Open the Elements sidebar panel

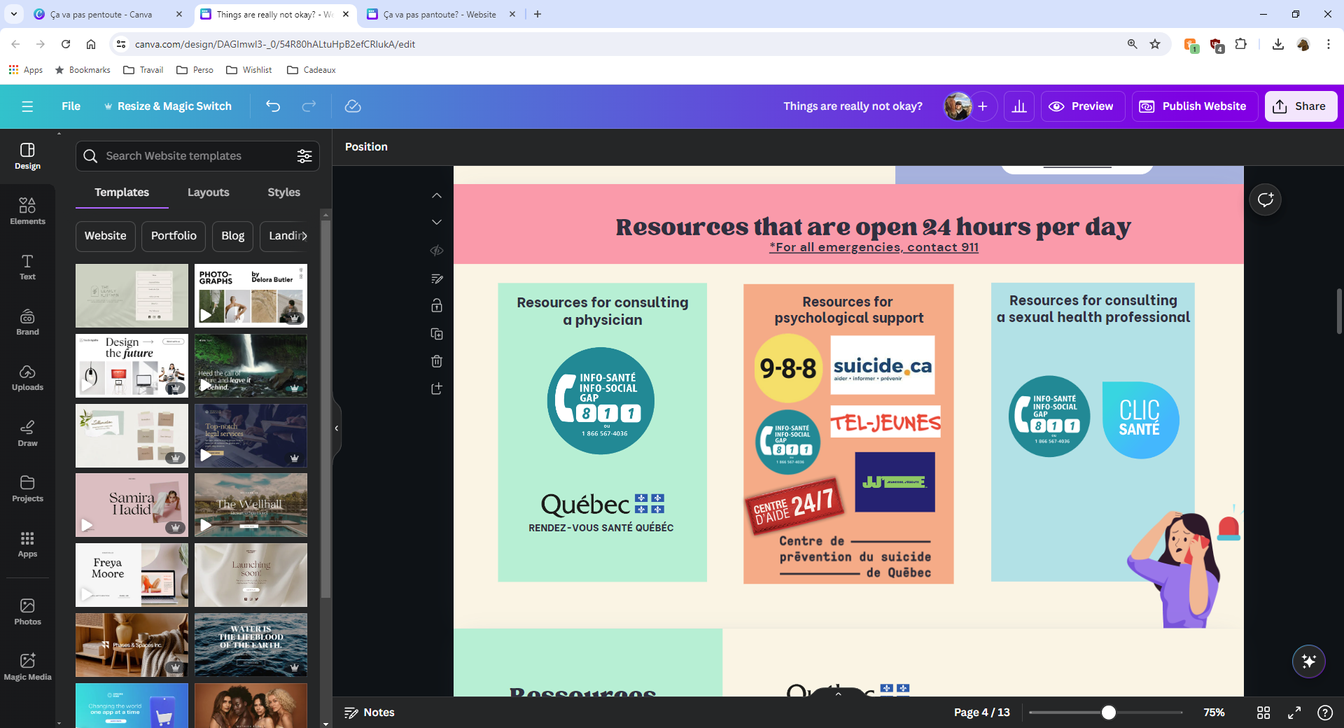[27, 211]
